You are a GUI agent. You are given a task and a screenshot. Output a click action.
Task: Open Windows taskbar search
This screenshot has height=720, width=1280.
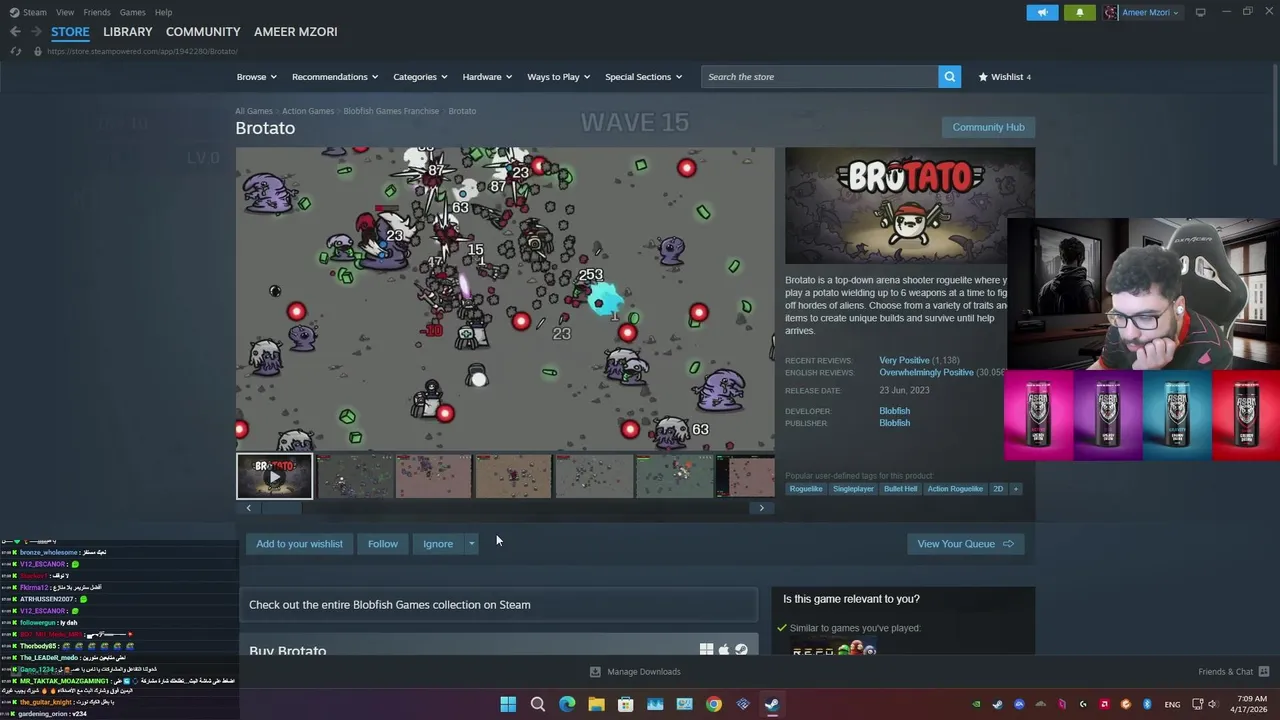click(x=537, y=704)
